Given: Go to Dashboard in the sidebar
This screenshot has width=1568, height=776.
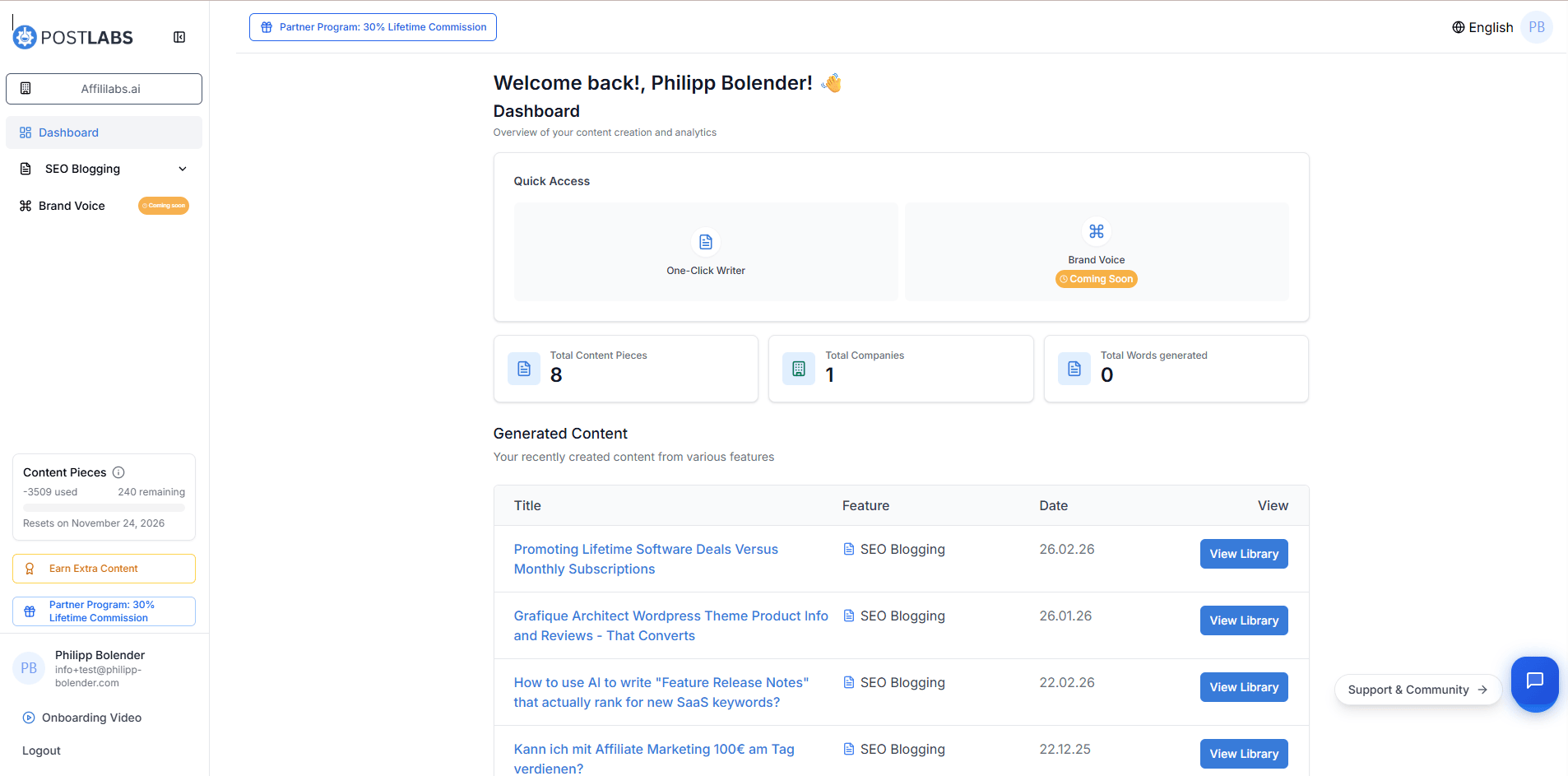Looking at the screenshot, I should tap(68, 132).
